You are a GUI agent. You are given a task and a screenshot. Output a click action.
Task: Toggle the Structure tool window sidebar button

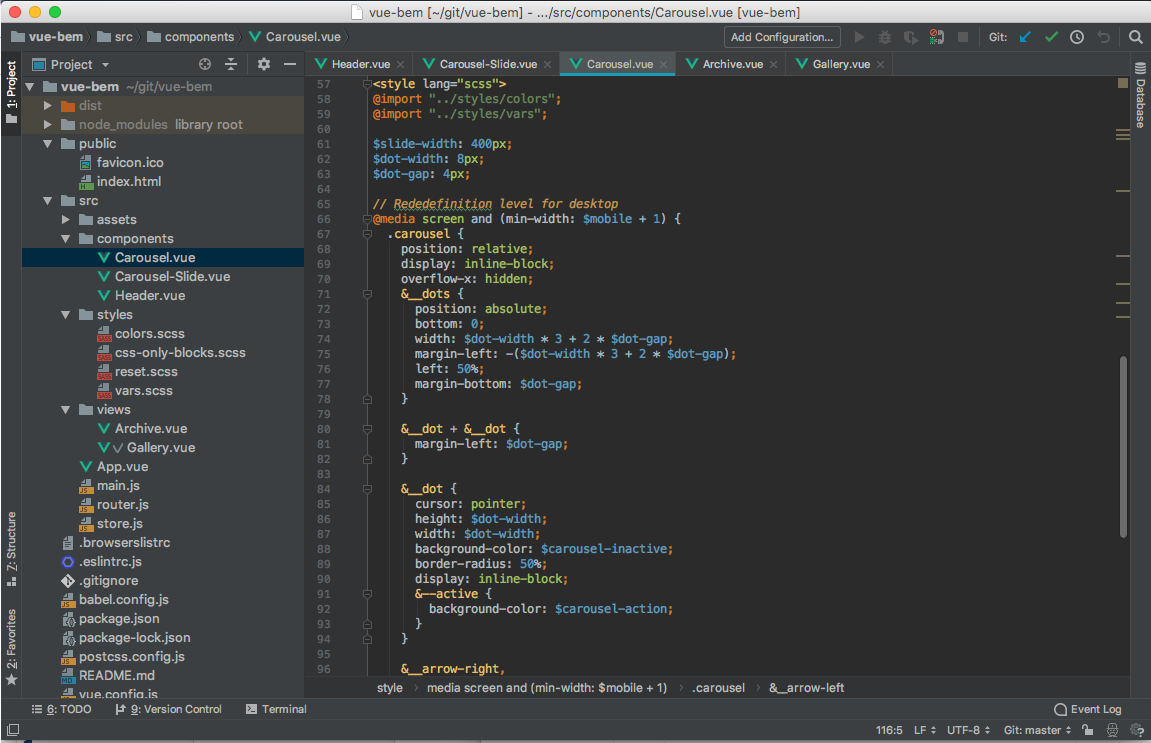point(10,545)
